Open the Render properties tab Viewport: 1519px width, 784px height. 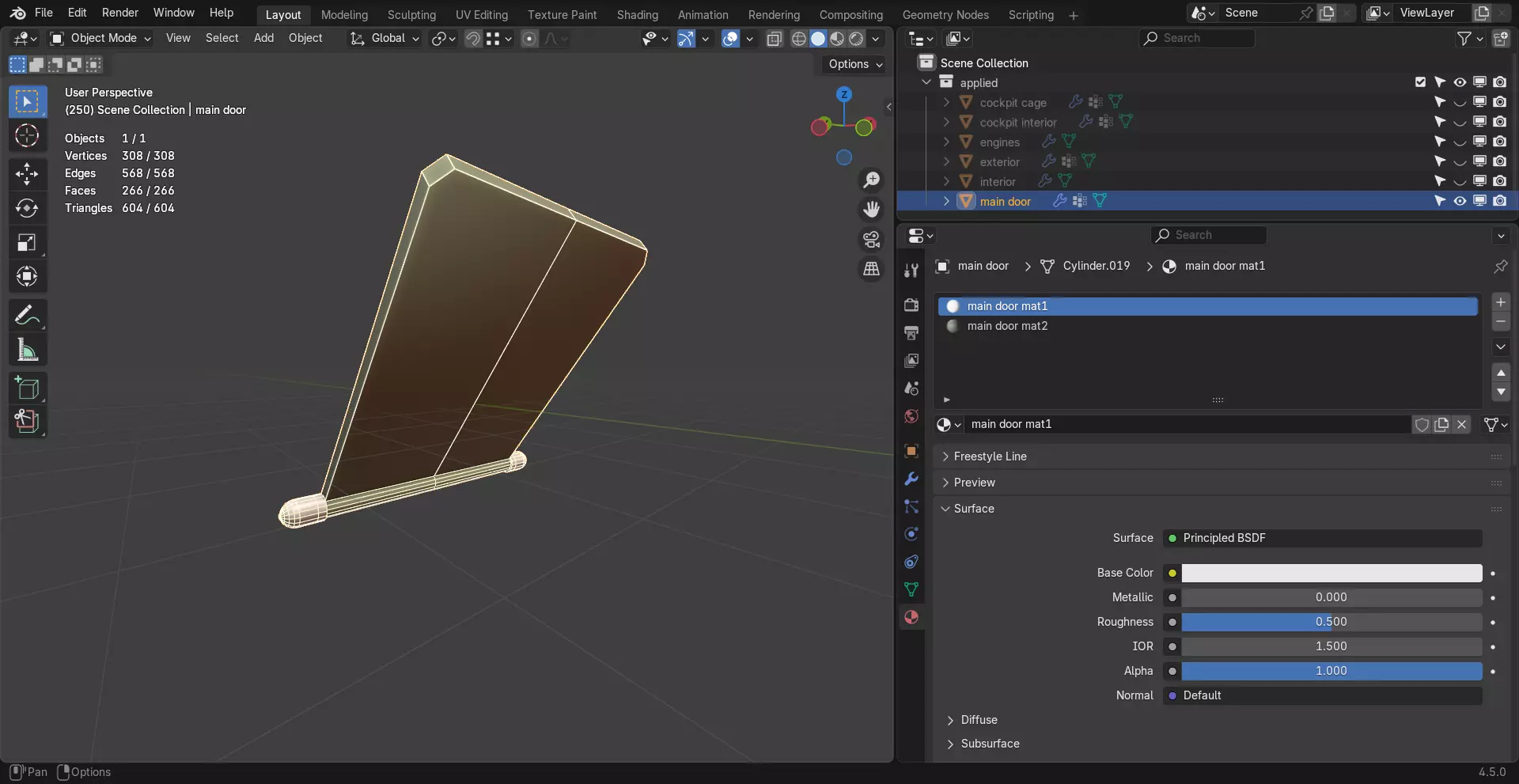click(x=911, y=305)
